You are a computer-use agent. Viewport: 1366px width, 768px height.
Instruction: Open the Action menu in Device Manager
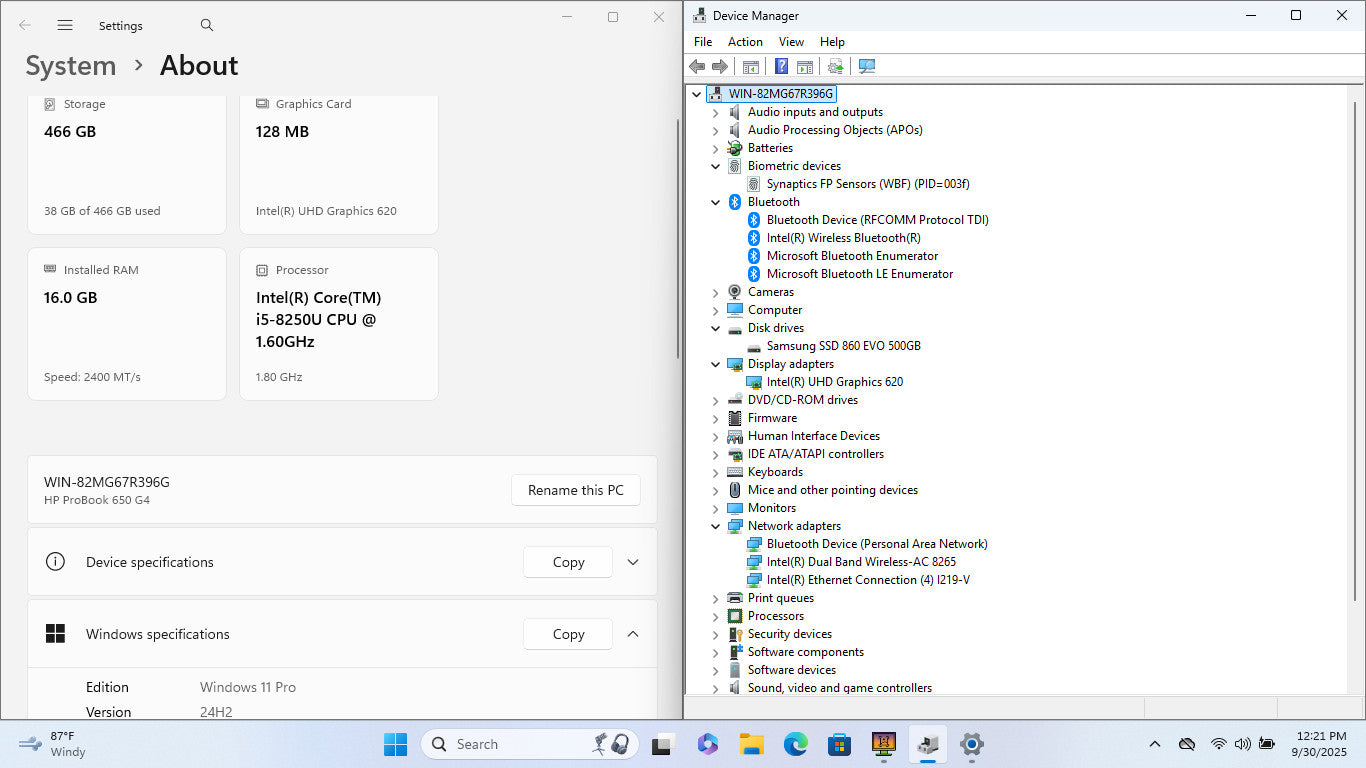coord(745,42)
